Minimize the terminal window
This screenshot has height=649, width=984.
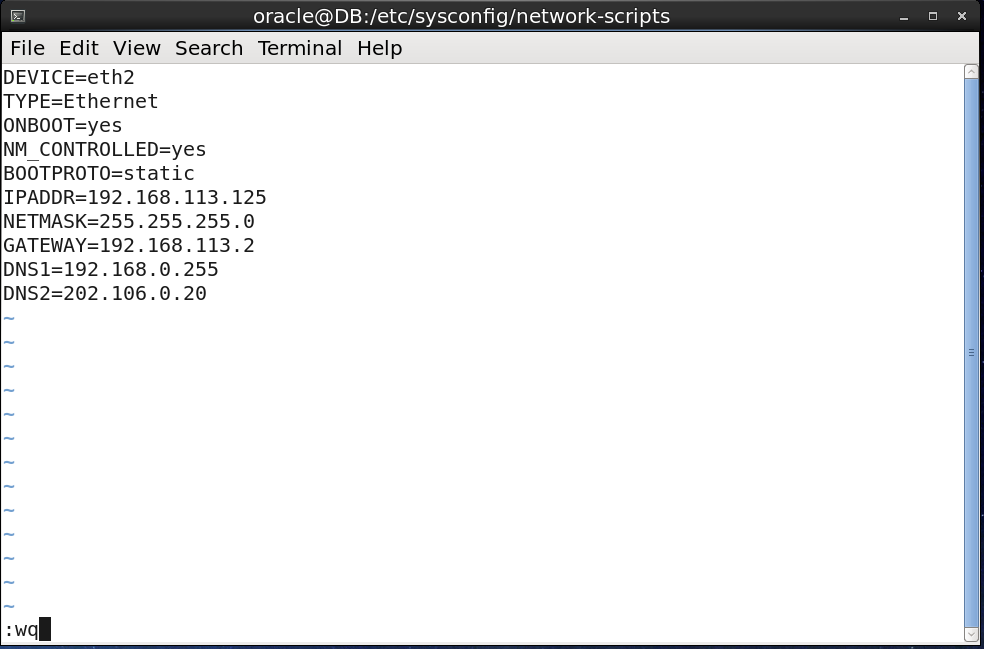pyautogui.click(x=904, y=17)
